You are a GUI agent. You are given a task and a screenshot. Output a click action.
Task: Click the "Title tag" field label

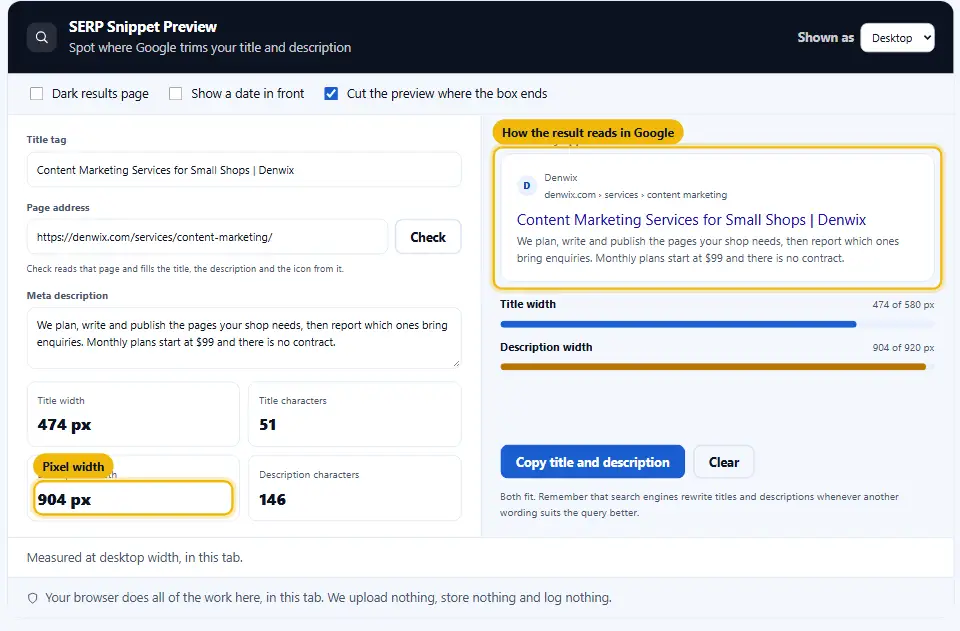(x=47, y=140)
